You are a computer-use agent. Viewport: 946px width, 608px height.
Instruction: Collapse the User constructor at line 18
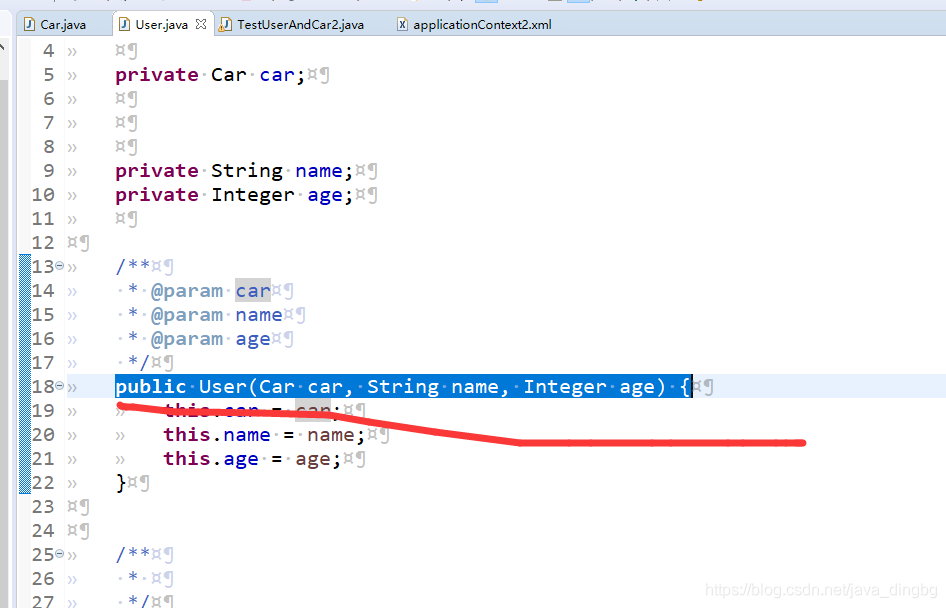(59, 385)
